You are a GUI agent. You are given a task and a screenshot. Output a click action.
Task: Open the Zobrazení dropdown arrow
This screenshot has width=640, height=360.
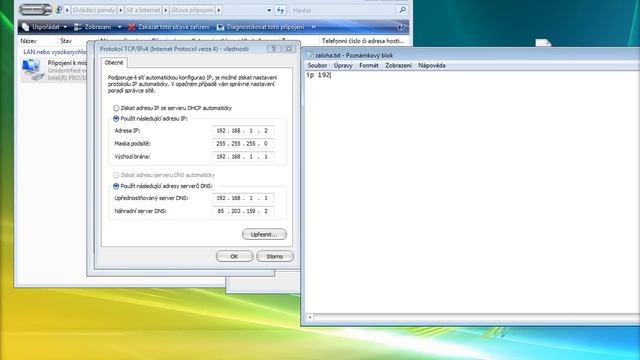click(x=119, y=27)
